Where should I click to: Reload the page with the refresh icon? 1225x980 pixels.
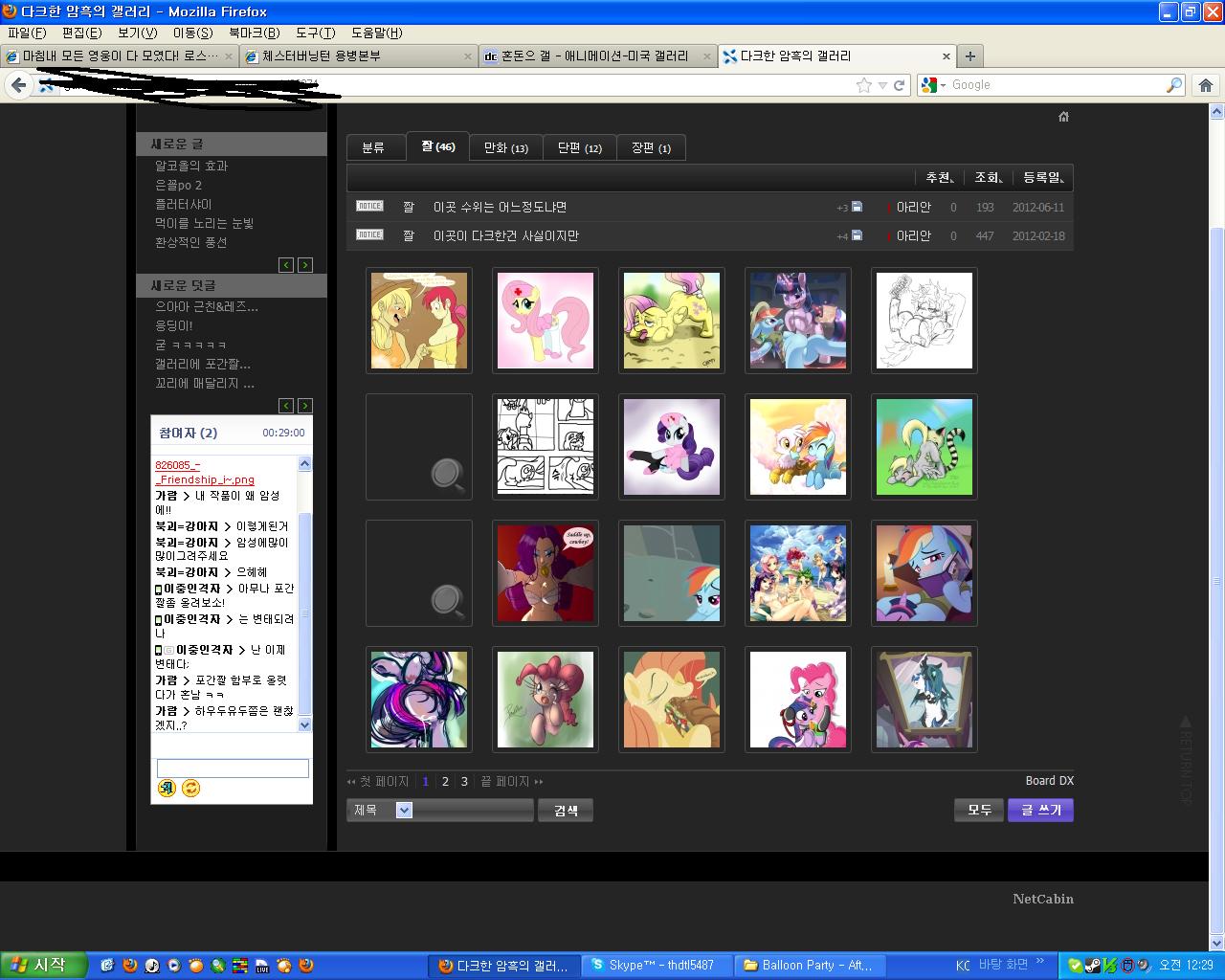900,85
